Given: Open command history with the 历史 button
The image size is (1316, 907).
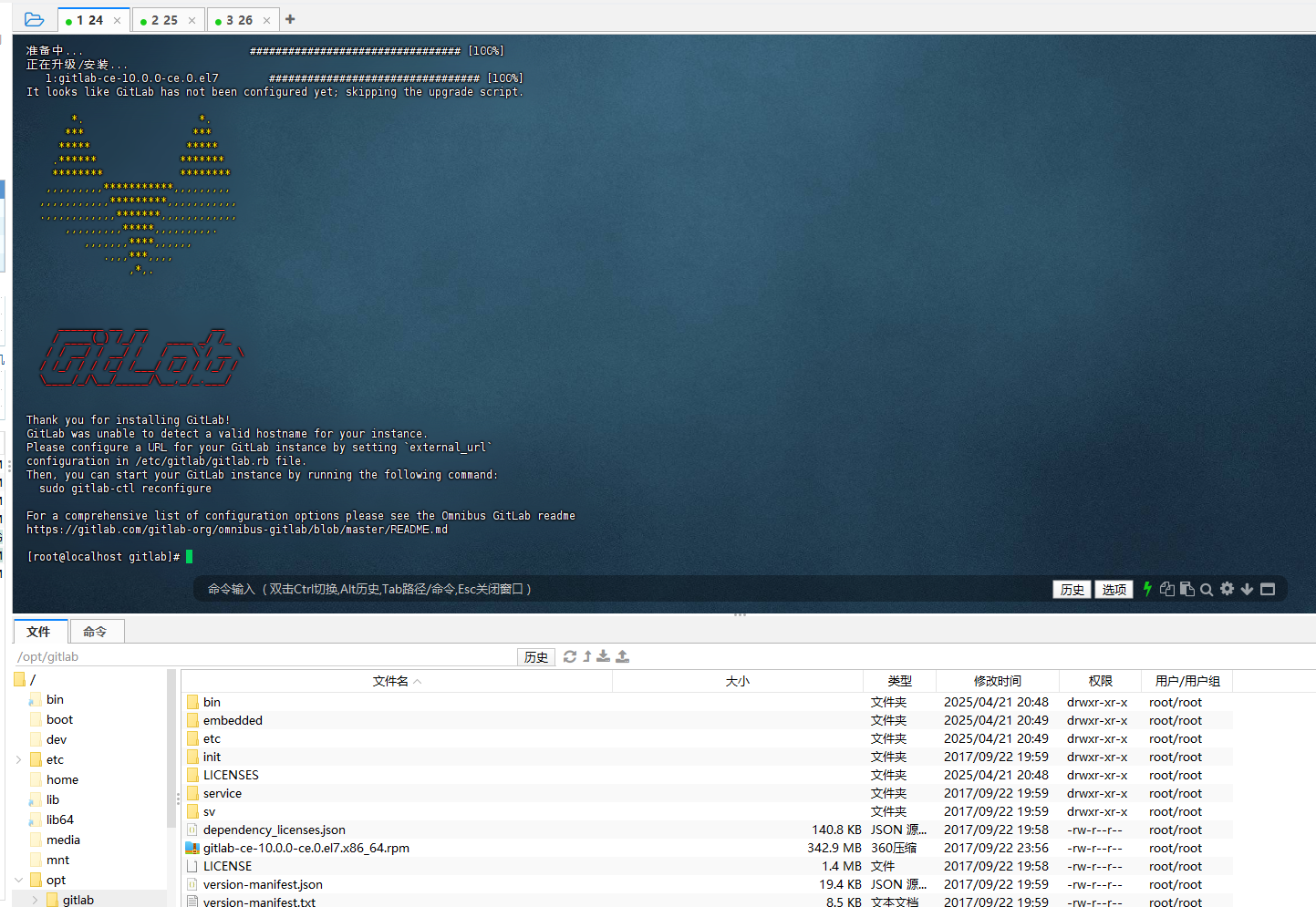Looking at the screenshot, I should 1072,589.
